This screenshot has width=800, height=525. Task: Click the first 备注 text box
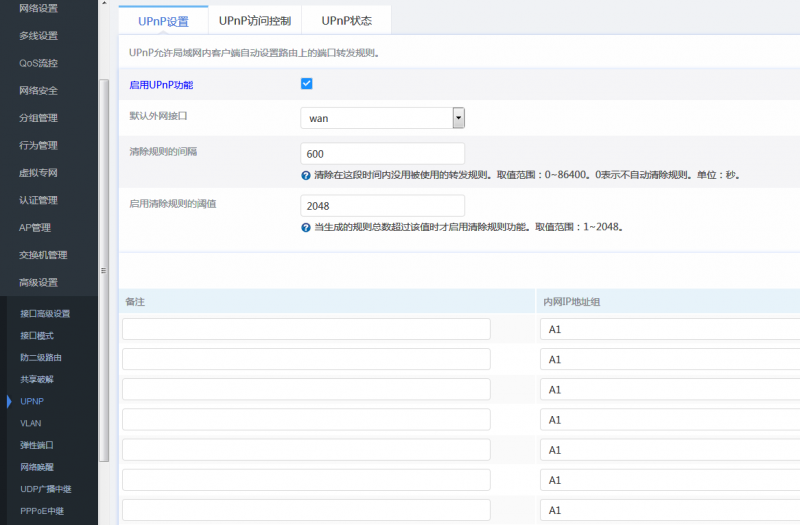pyautogui.click(x=306, y=329)
